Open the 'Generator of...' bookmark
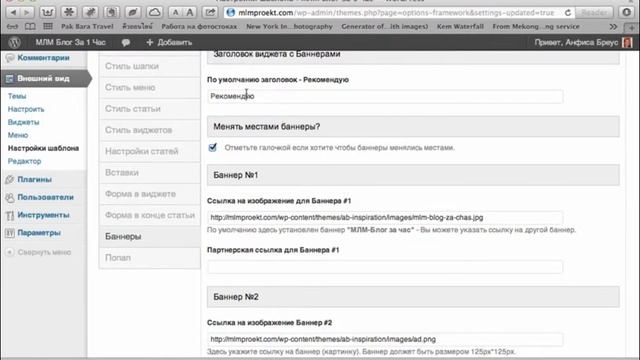This screenshot has height=360, width=640. pos(384,27)
